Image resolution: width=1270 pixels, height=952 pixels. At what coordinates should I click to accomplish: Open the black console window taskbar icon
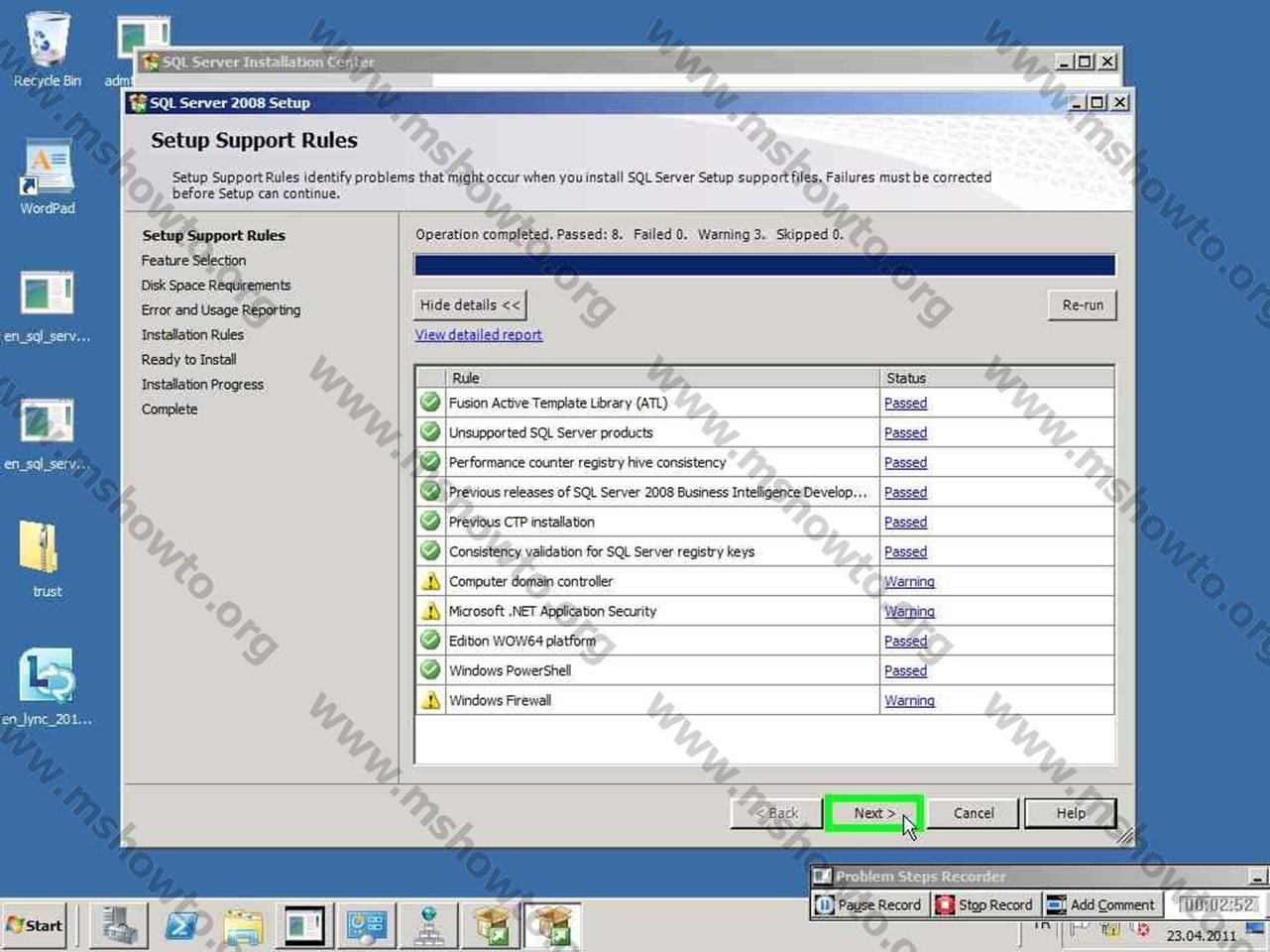tap(304, 926)
